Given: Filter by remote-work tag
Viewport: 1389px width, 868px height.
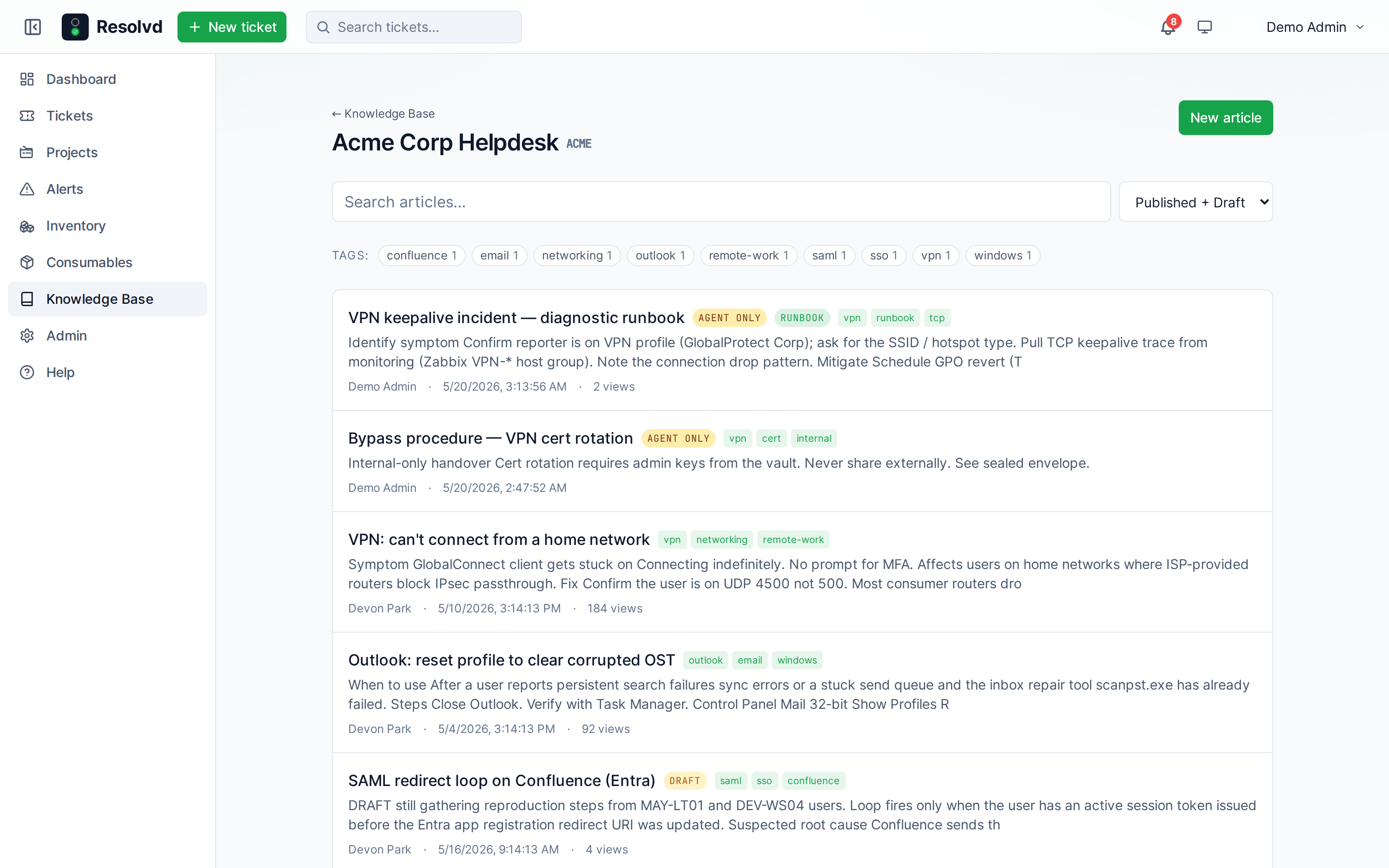Looking at the screenshot, I should [x=749, y=256].
